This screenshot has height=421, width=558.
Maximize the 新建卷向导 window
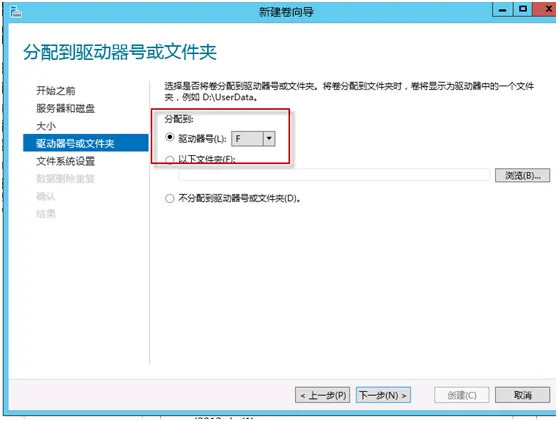[522, 9]
